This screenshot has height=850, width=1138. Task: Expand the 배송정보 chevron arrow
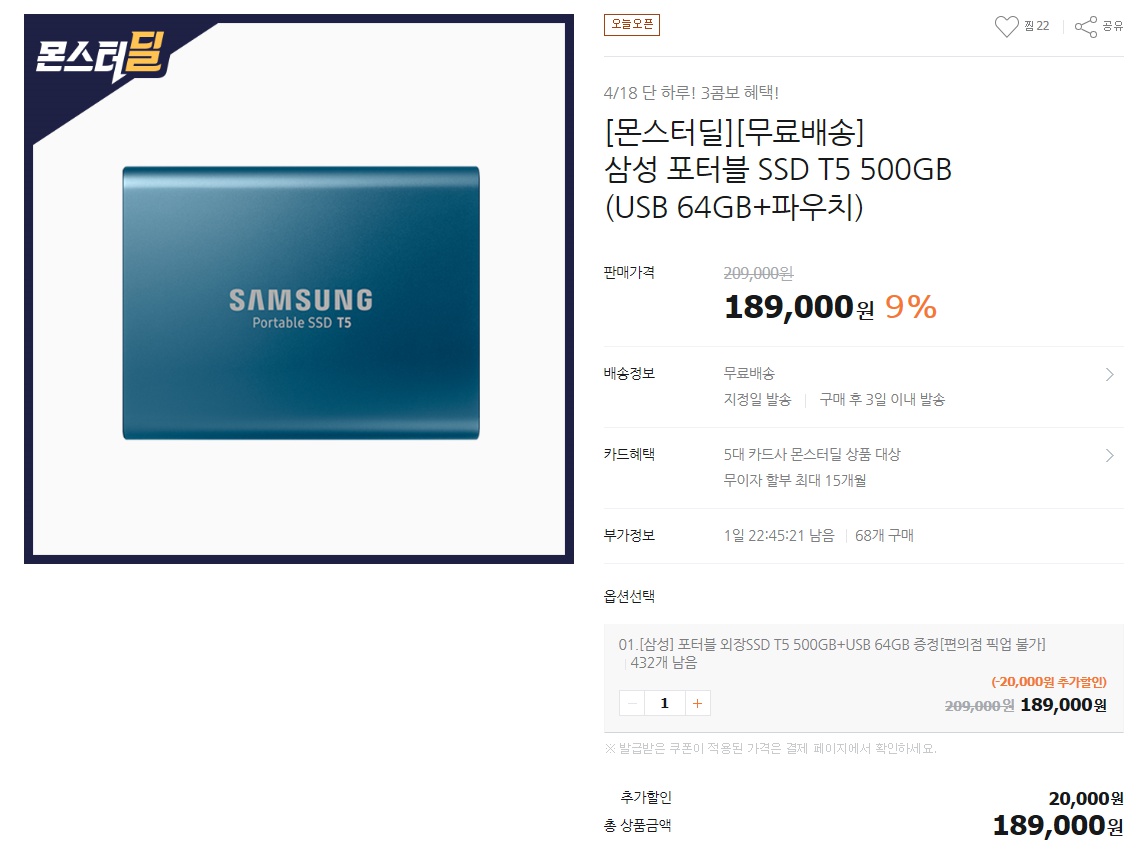tap(1109, 375)
